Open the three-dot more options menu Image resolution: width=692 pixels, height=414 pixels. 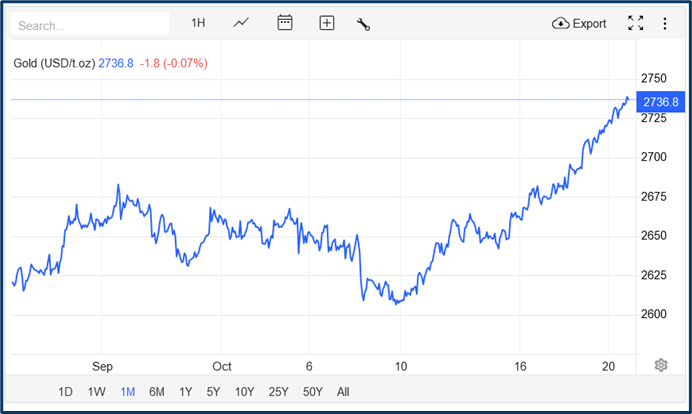(x=665, y=23)
